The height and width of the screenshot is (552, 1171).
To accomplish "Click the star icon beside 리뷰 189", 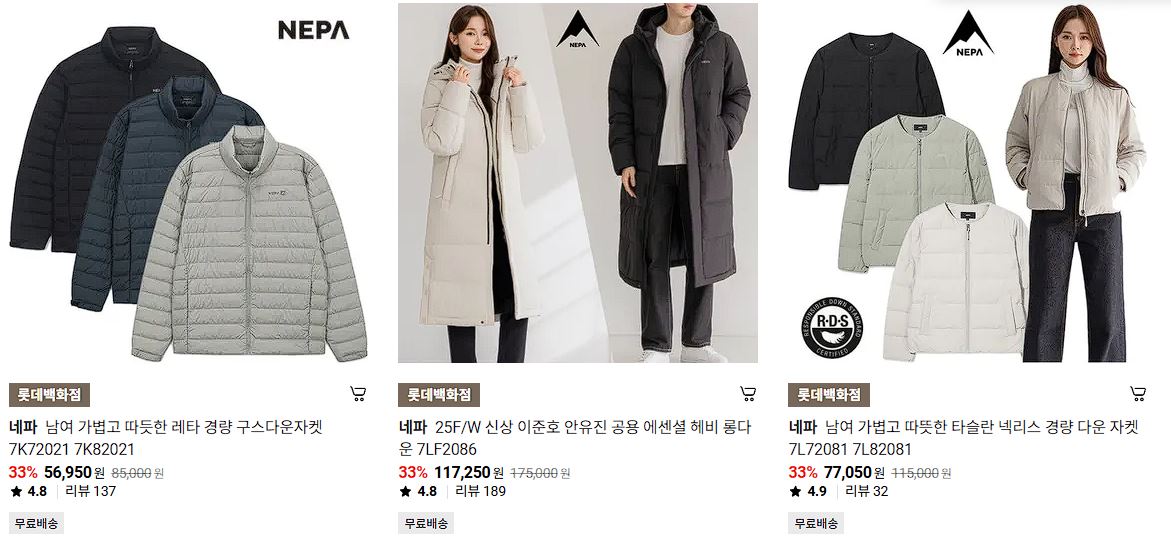I will 406,491.
